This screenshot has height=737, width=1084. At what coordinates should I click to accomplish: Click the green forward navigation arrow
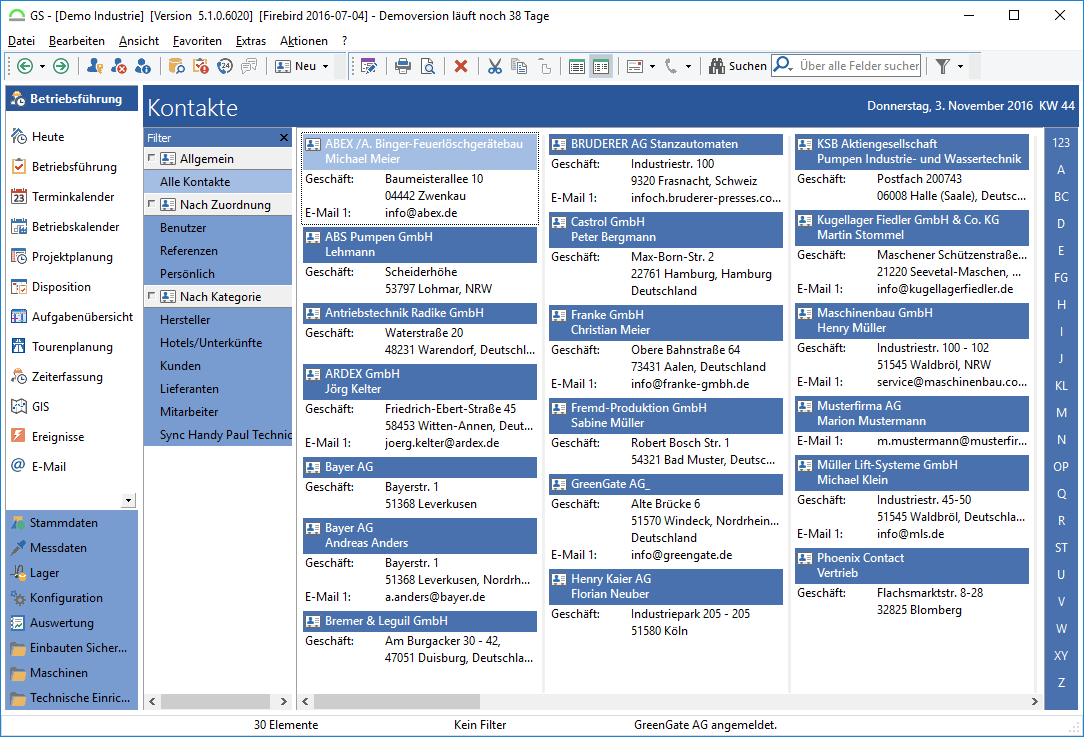point(61,66)
